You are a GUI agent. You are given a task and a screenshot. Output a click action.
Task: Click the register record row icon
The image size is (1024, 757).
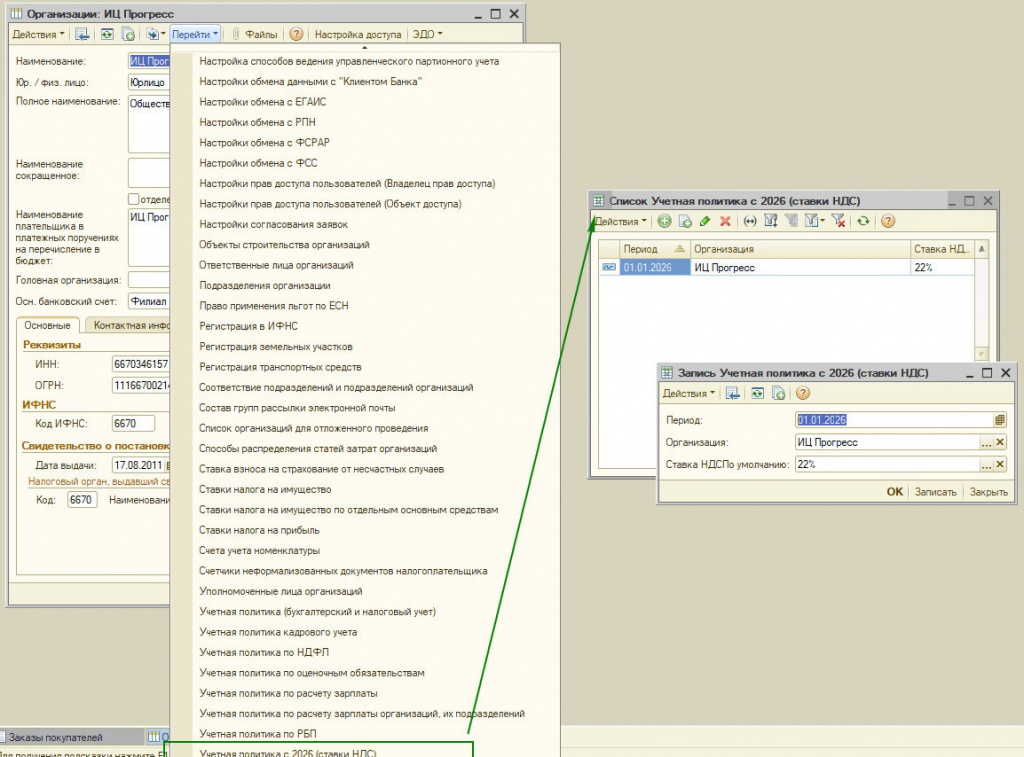609,267
